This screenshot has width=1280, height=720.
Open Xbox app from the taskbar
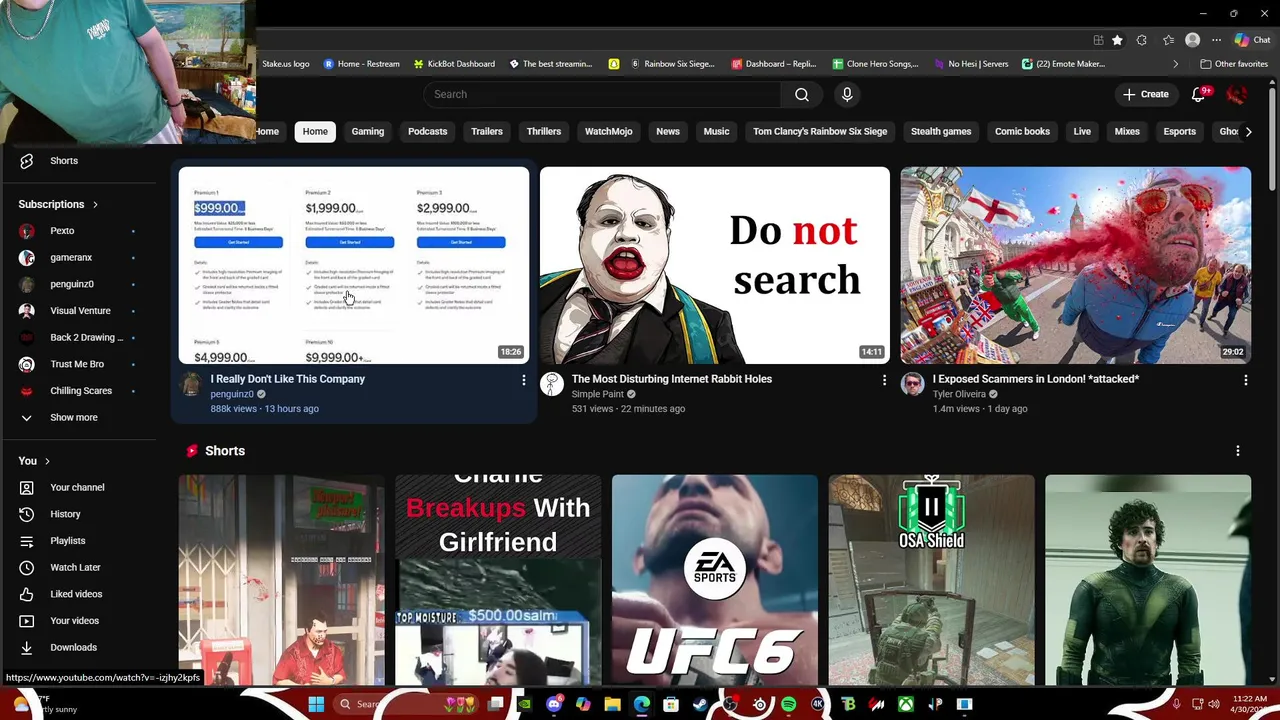[905, 705]
